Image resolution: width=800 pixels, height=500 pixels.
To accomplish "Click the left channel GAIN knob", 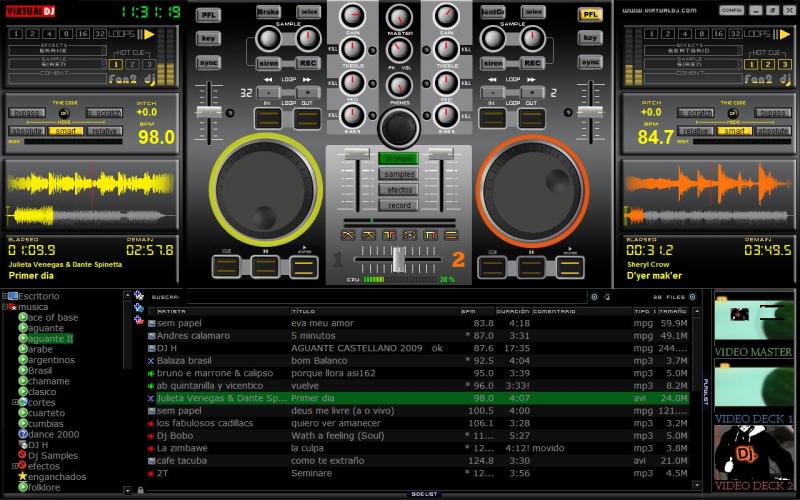I will click(353, 16).
